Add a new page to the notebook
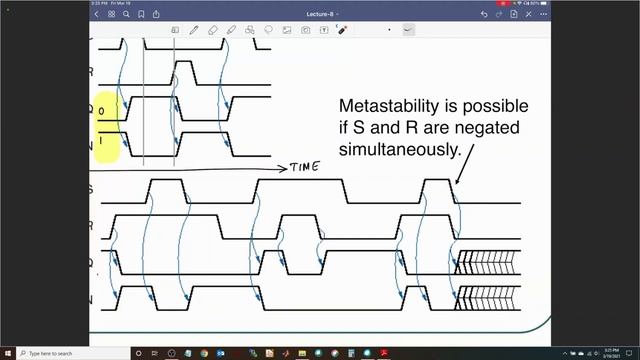Viewport: 640px width, 360px height. pyautogui.click(x=514, y=14)
